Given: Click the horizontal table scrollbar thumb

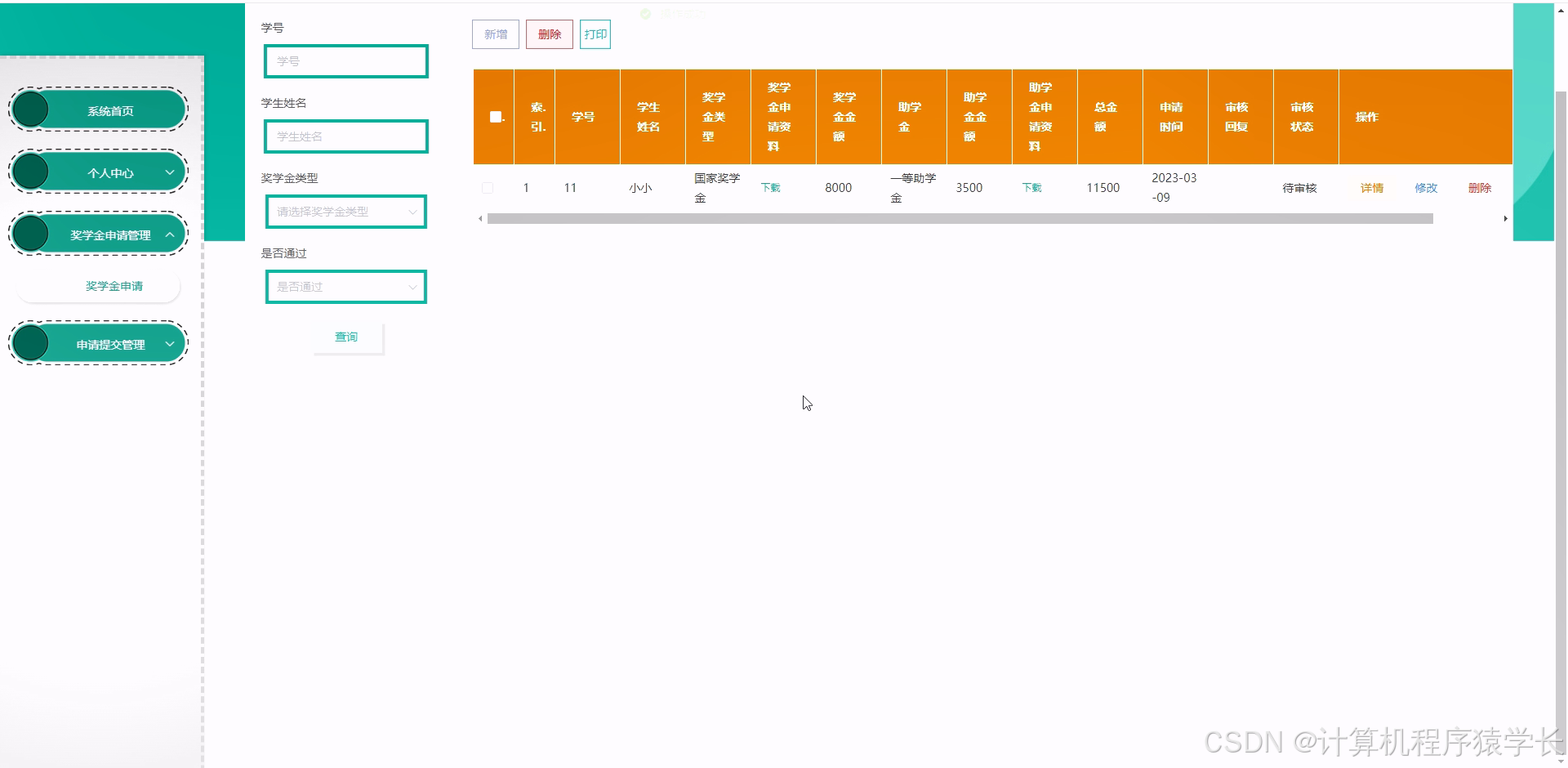Looking at the screenshot, I should click(x=960, y=219).
